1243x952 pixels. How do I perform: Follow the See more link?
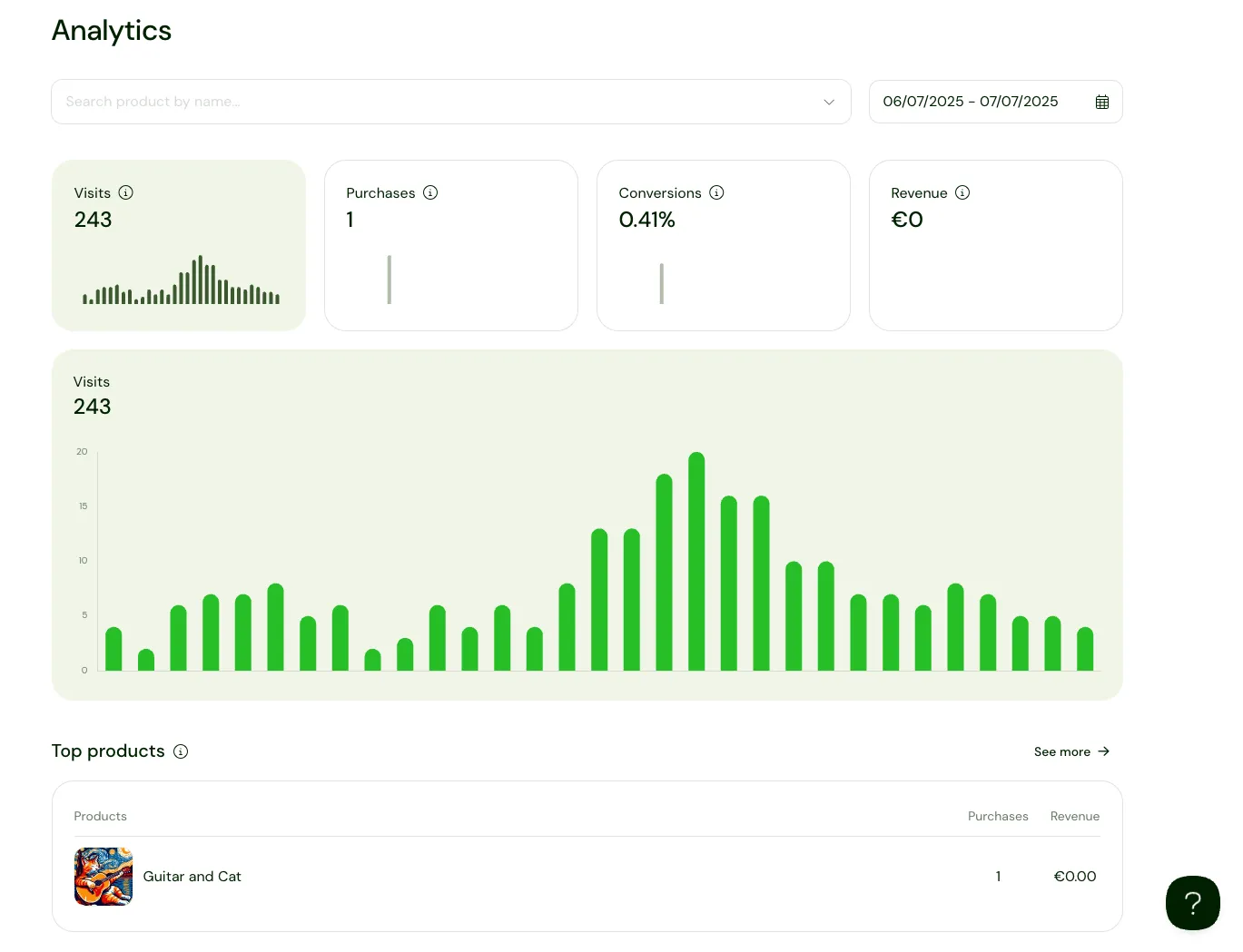point(1072,751)
